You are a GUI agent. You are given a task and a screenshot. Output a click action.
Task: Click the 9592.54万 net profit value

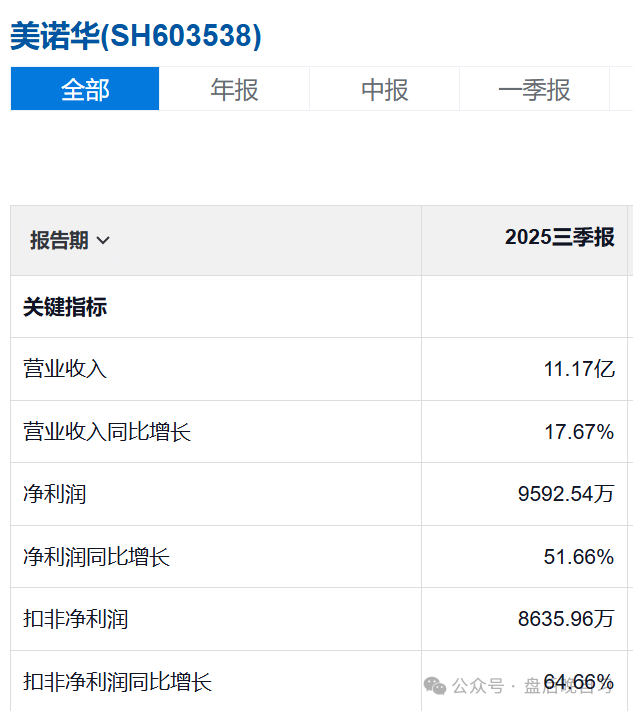click(x=566, y=494)
